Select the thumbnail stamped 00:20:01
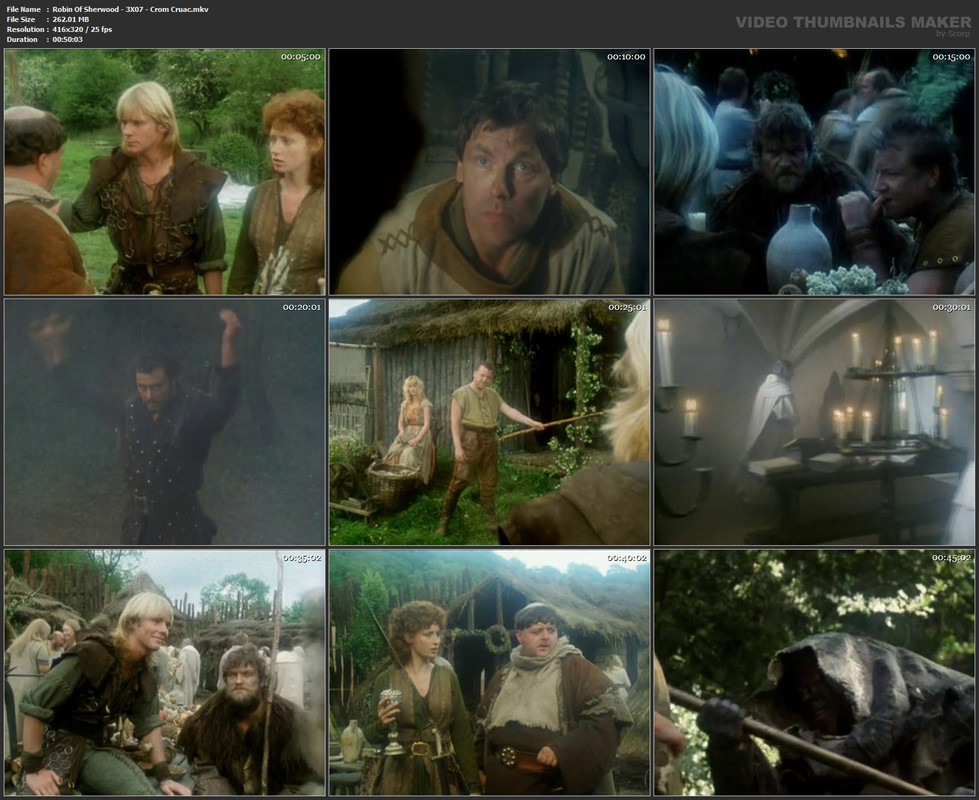 coord(165,422)
